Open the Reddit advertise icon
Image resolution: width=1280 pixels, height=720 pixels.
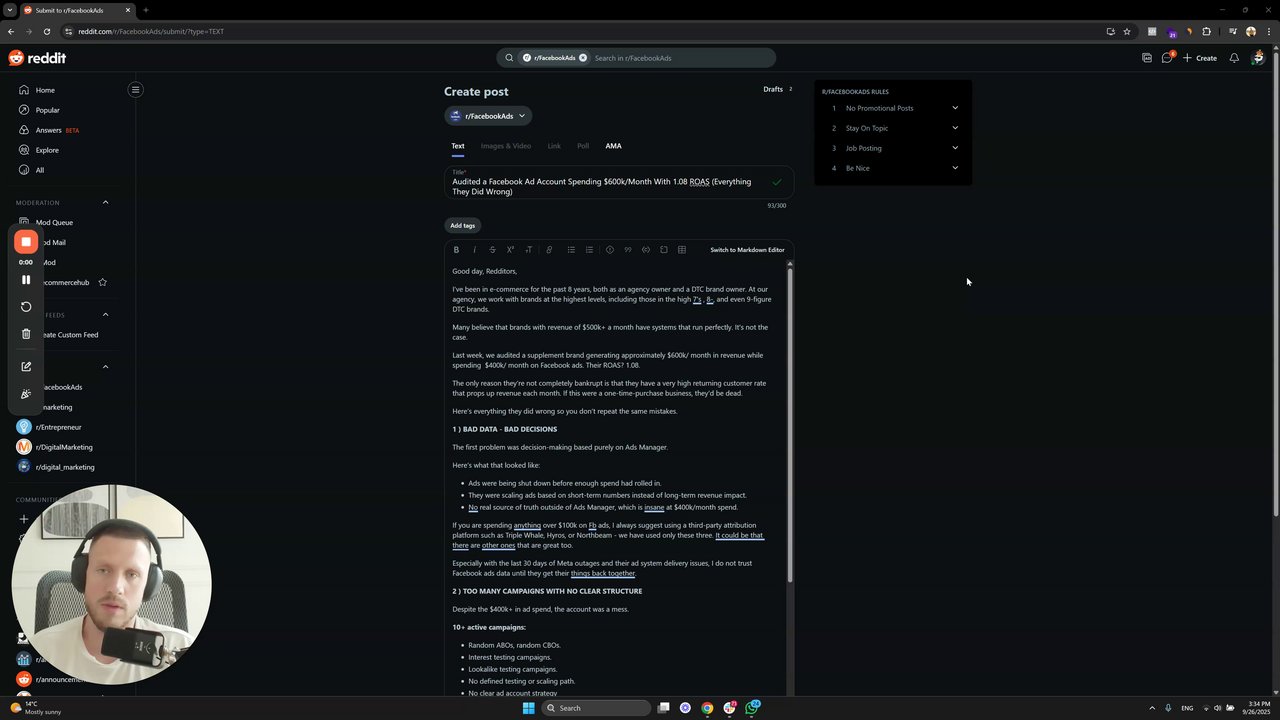(x=1147, y=58)
